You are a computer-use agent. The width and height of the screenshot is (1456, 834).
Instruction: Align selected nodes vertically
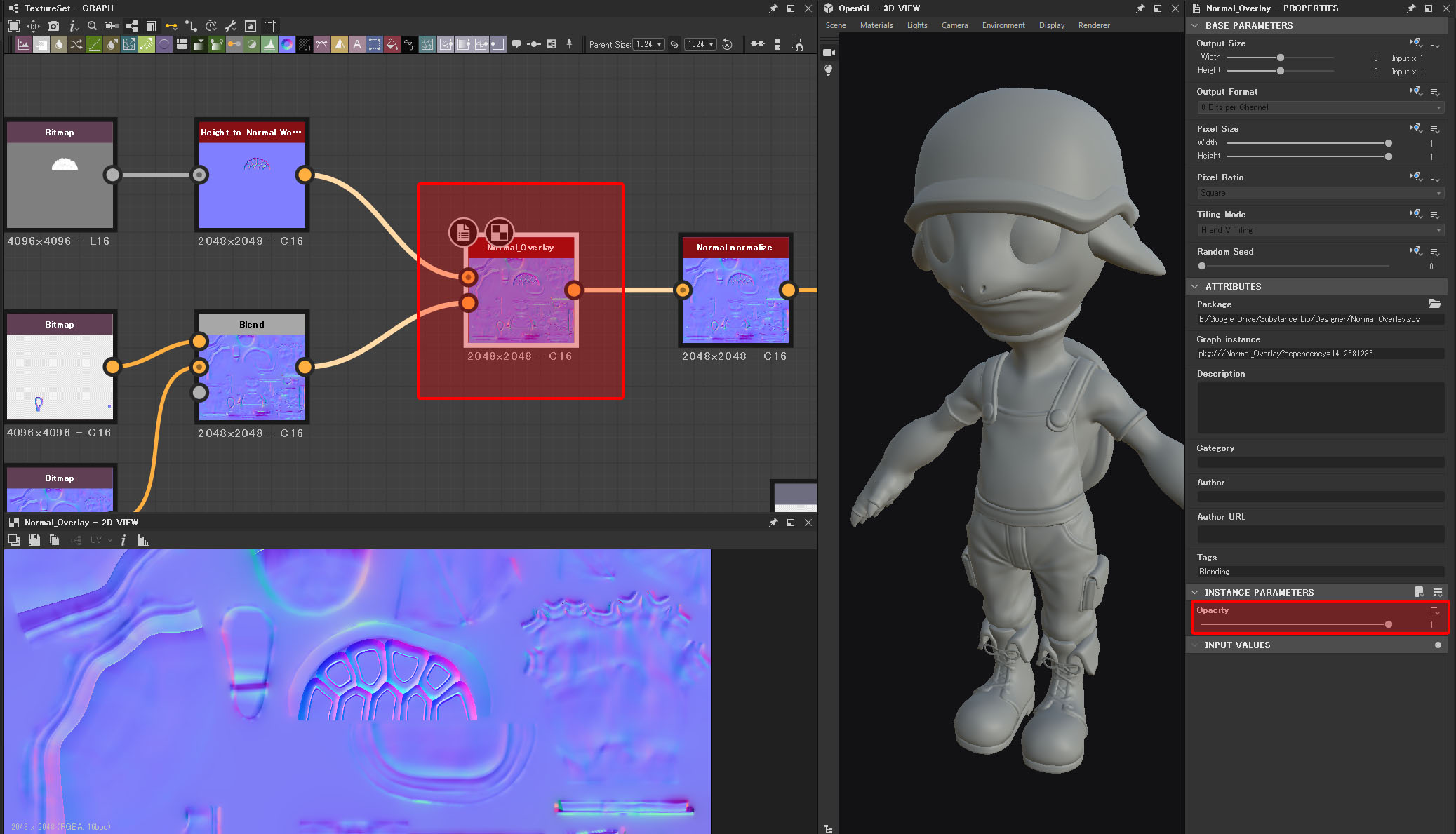click(777, 44)
